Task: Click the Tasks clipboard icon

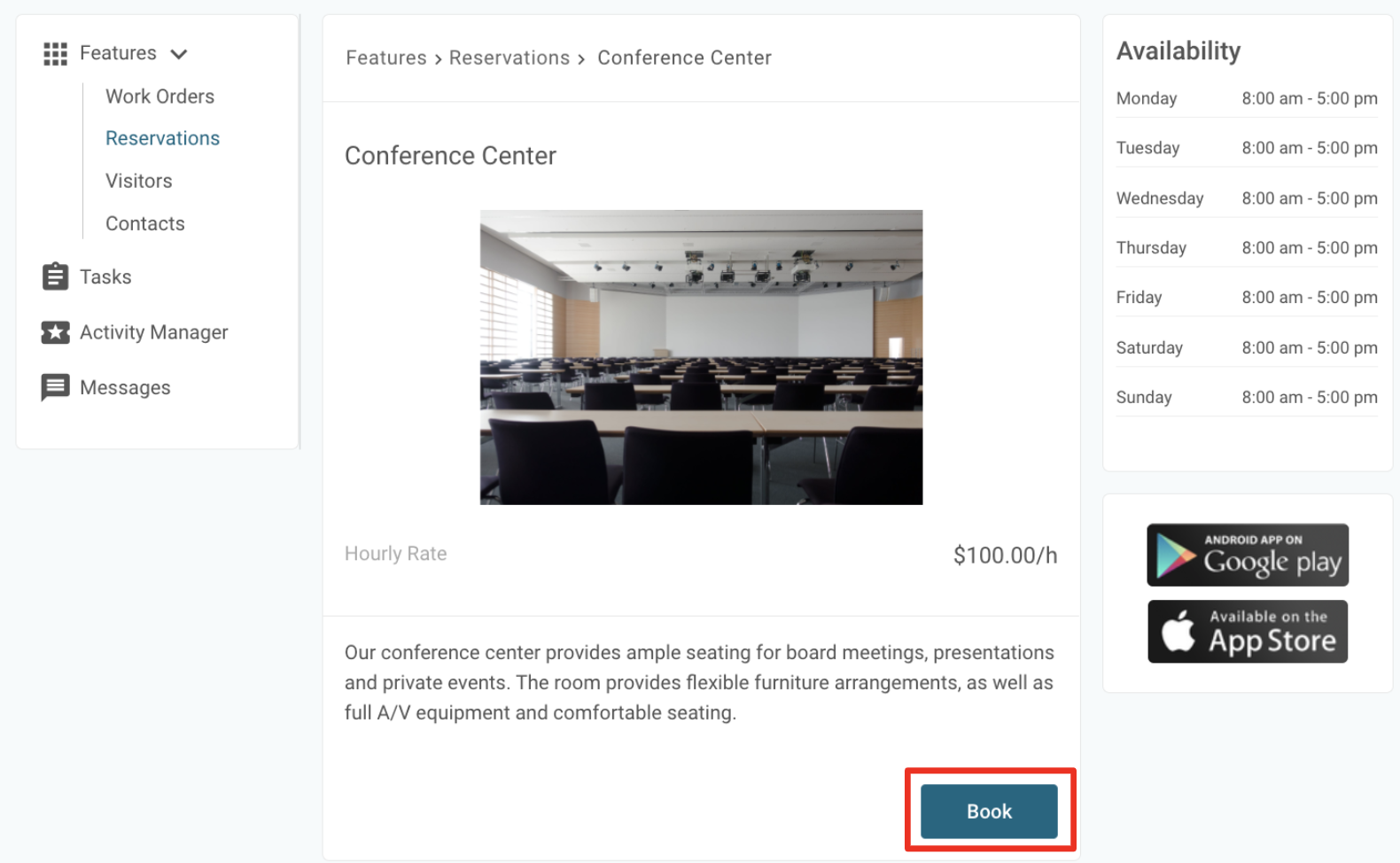Action: coord(55,276)
